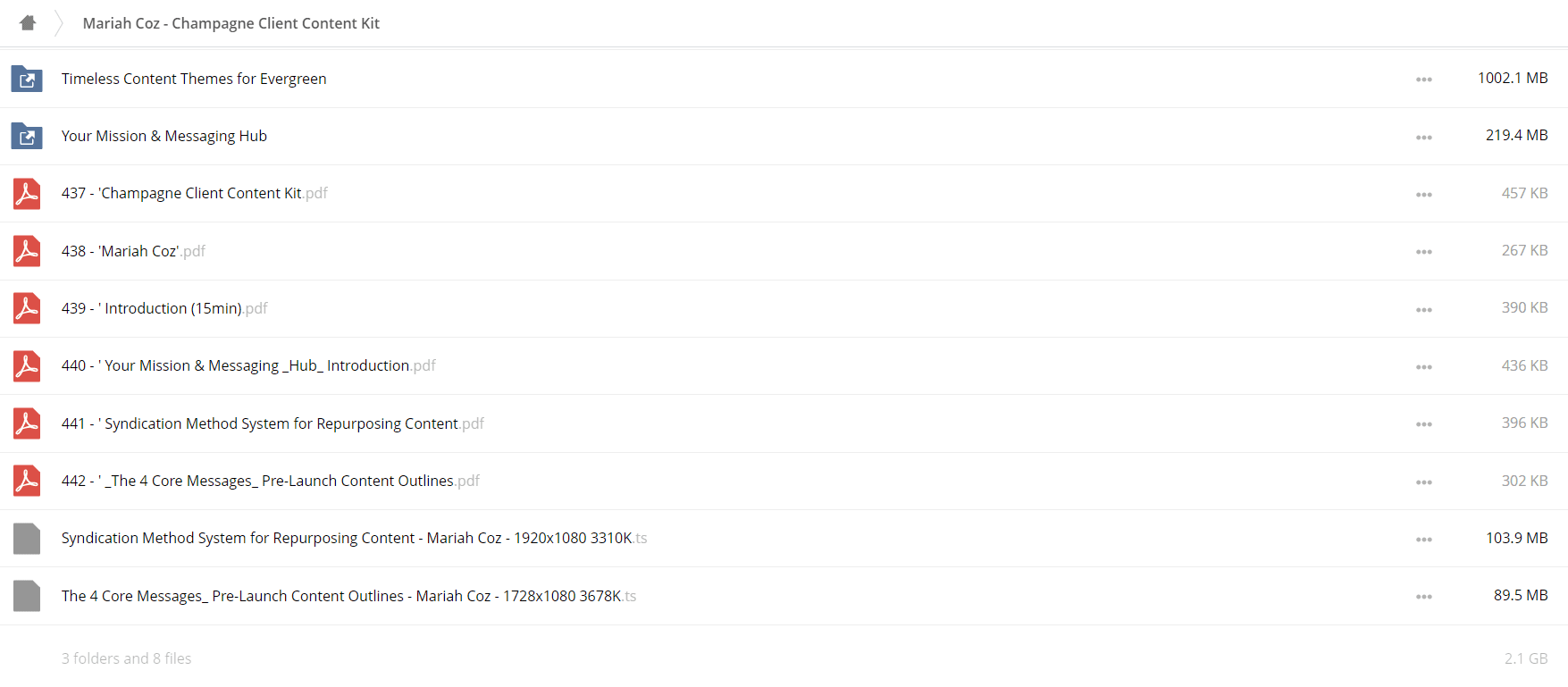Show options for 442 The 4 Core Messages pdf
Screen dimensions: 1568x687
1424,482
